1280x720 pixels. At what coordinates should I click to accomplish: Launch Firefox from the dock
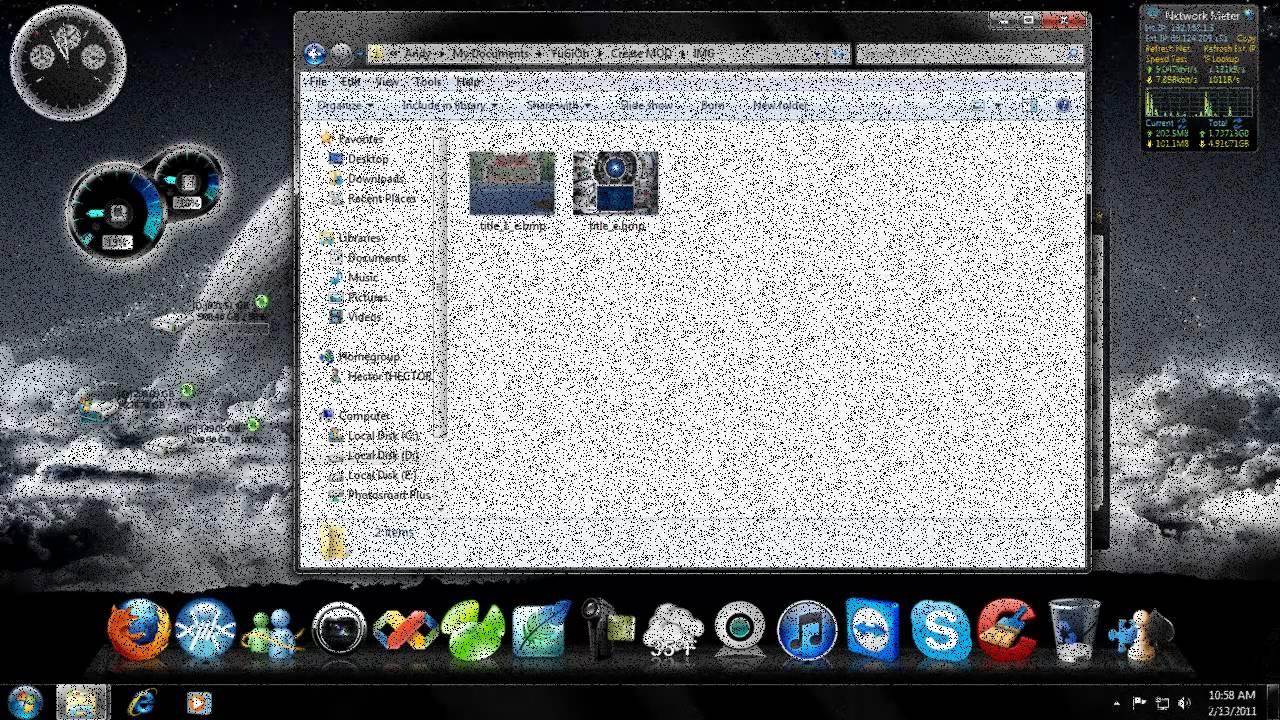coord(139,630)
